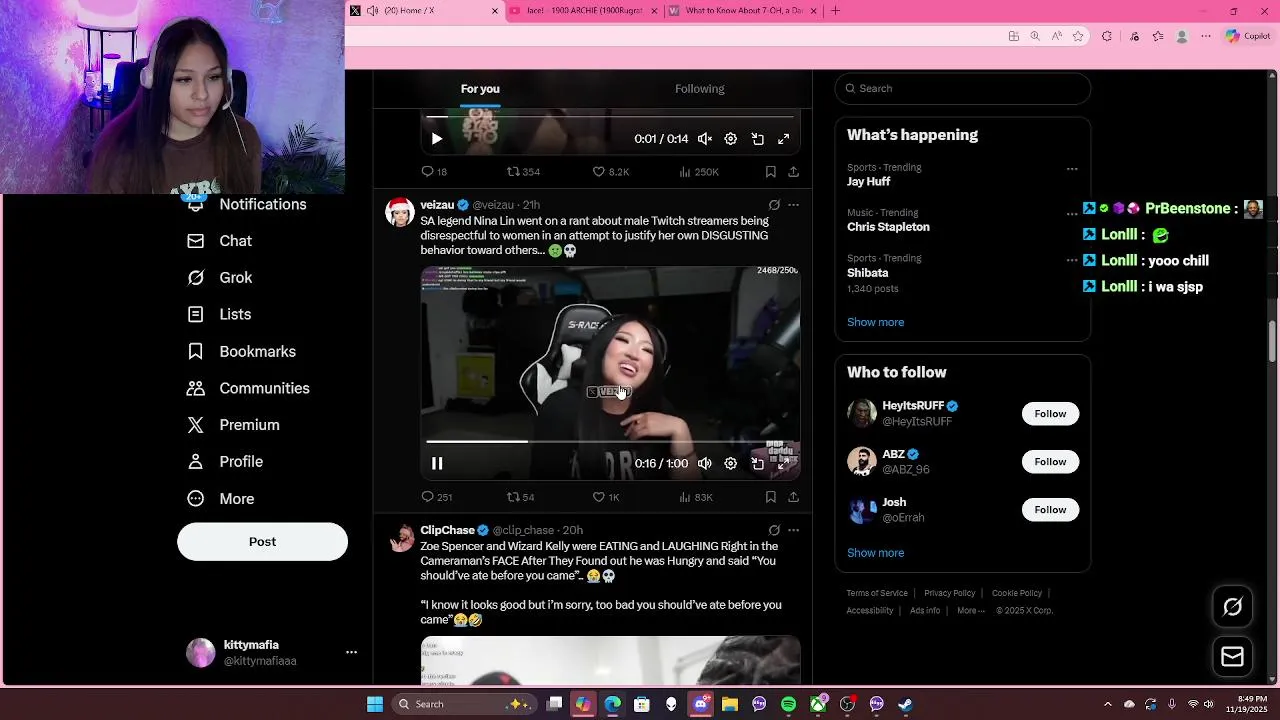Viewport: 1280px width, 720px height.
Task: Open Premium in the sidebar
Action: 234,425
